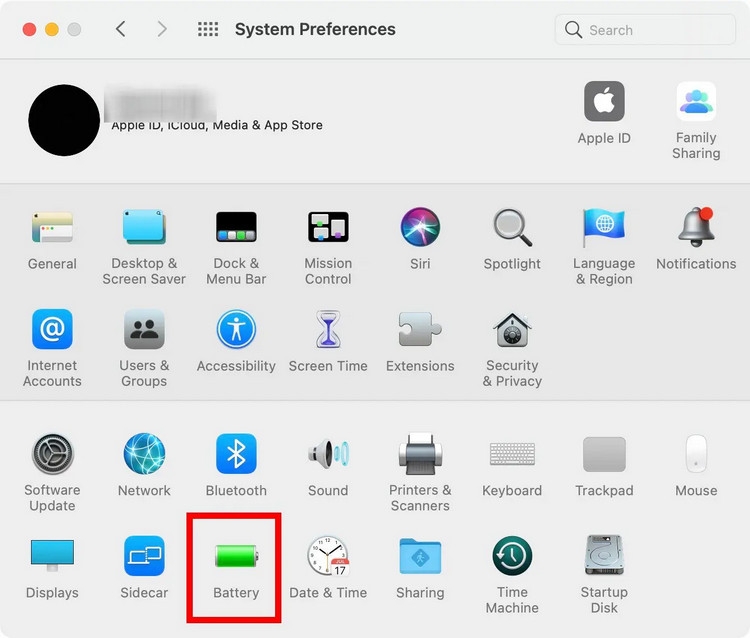The image size is (750, 638).
Task: Show all preferences grid button
Action: click(x=208, y=29)
